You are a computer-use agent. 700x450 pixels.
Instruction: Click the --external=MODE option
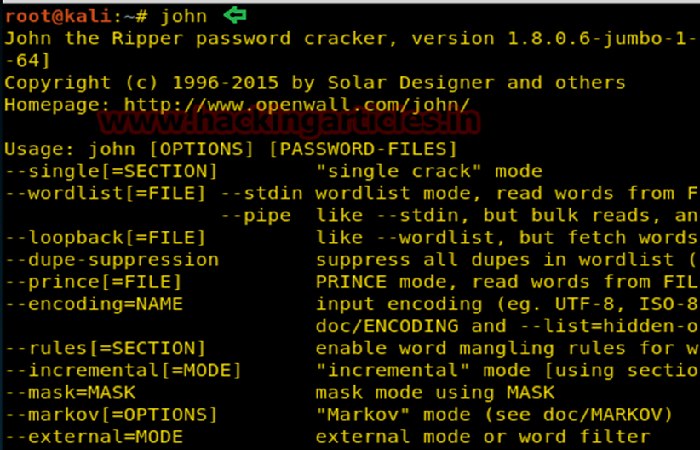(94, 437)
